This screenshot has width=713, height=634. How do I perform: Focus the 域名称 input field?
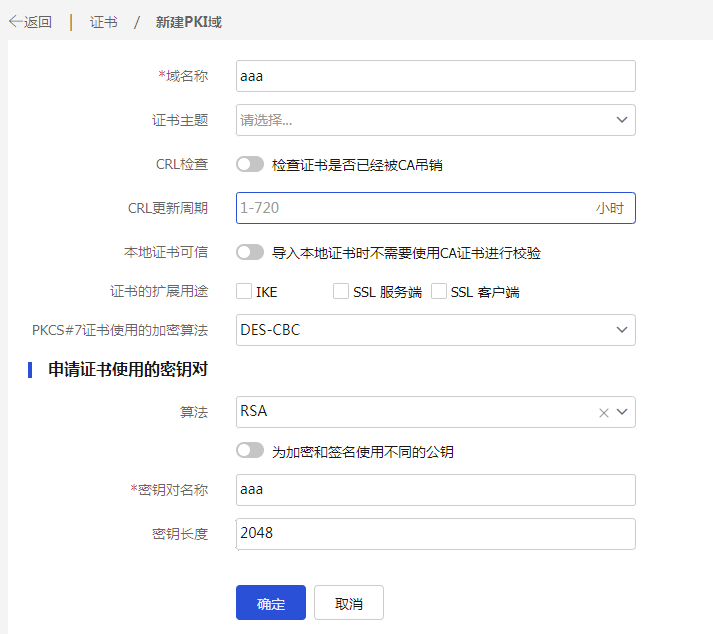pos(435,76)
